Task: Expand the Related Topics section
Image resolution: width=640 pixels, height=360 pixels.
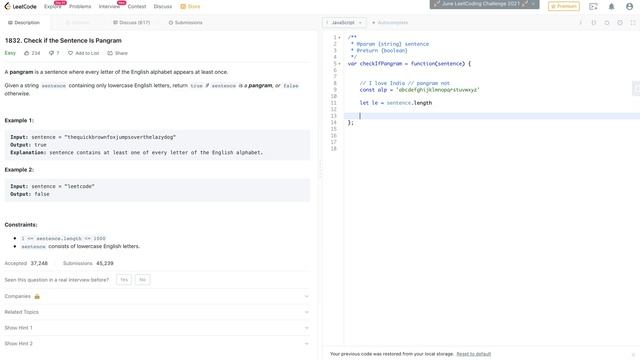Action: tap(157, 312)
